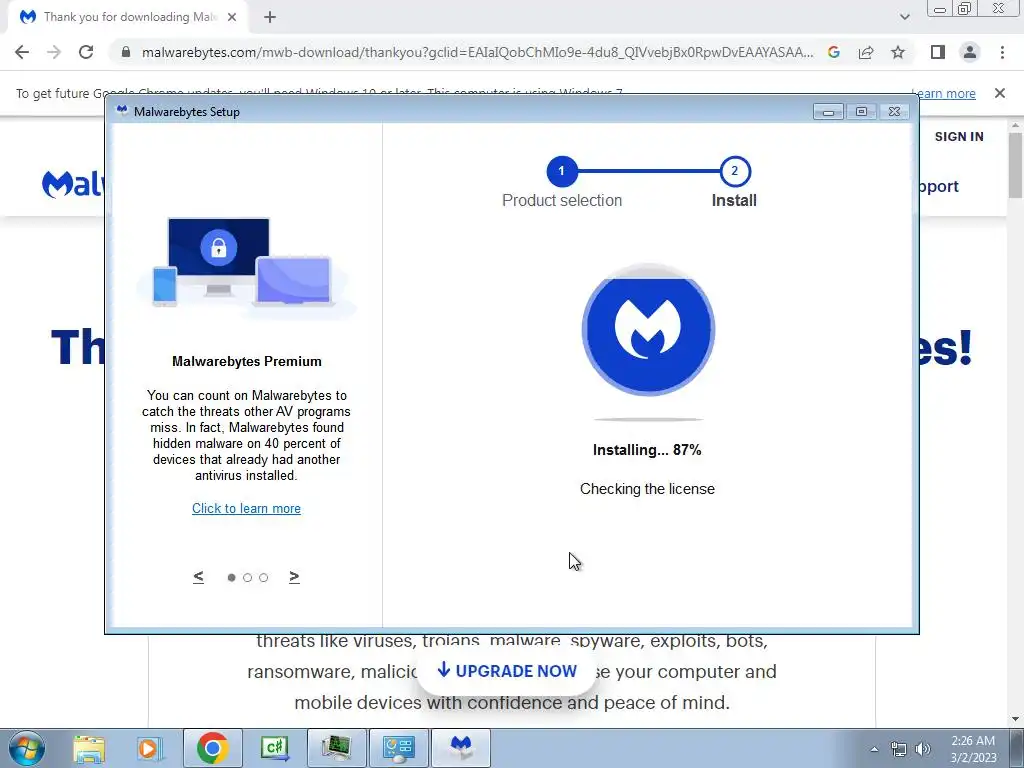Click the large Malwarebytes progress logo
Viewport: 1024px width, 768px height.
(x=648, y=329)
